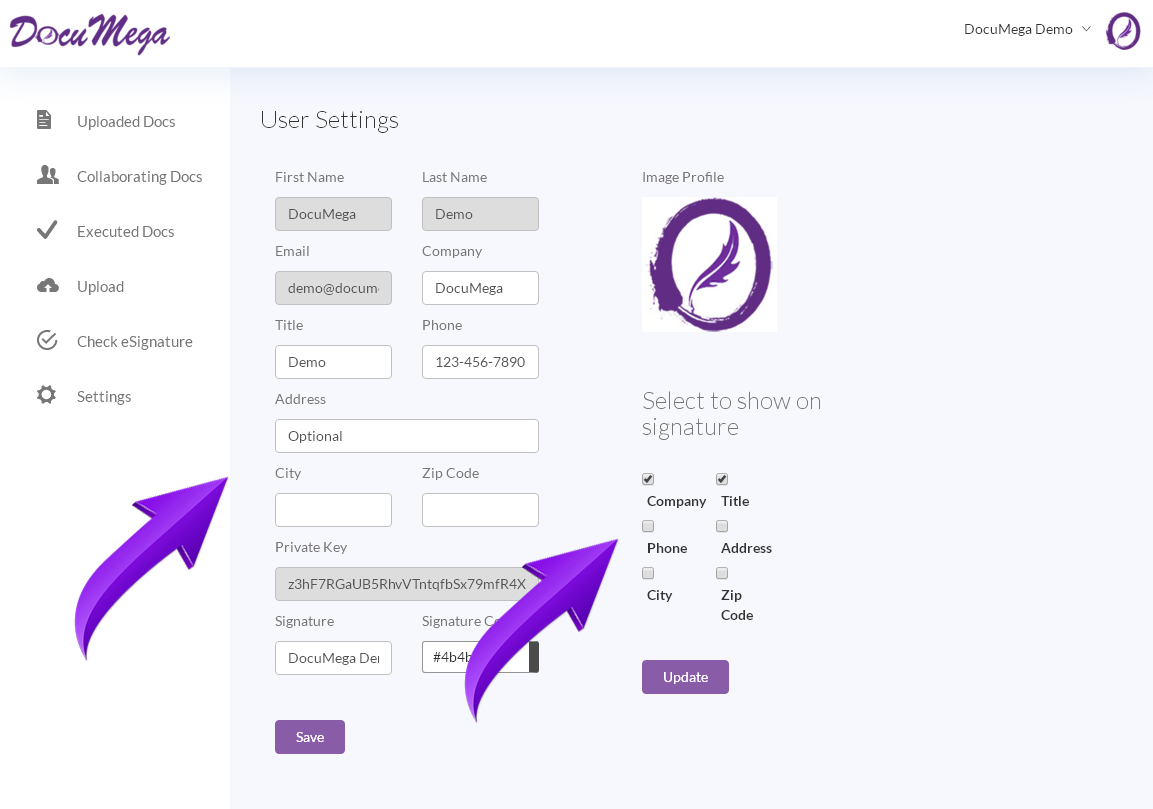Click the Settings gear icon

tap(46, 395)
